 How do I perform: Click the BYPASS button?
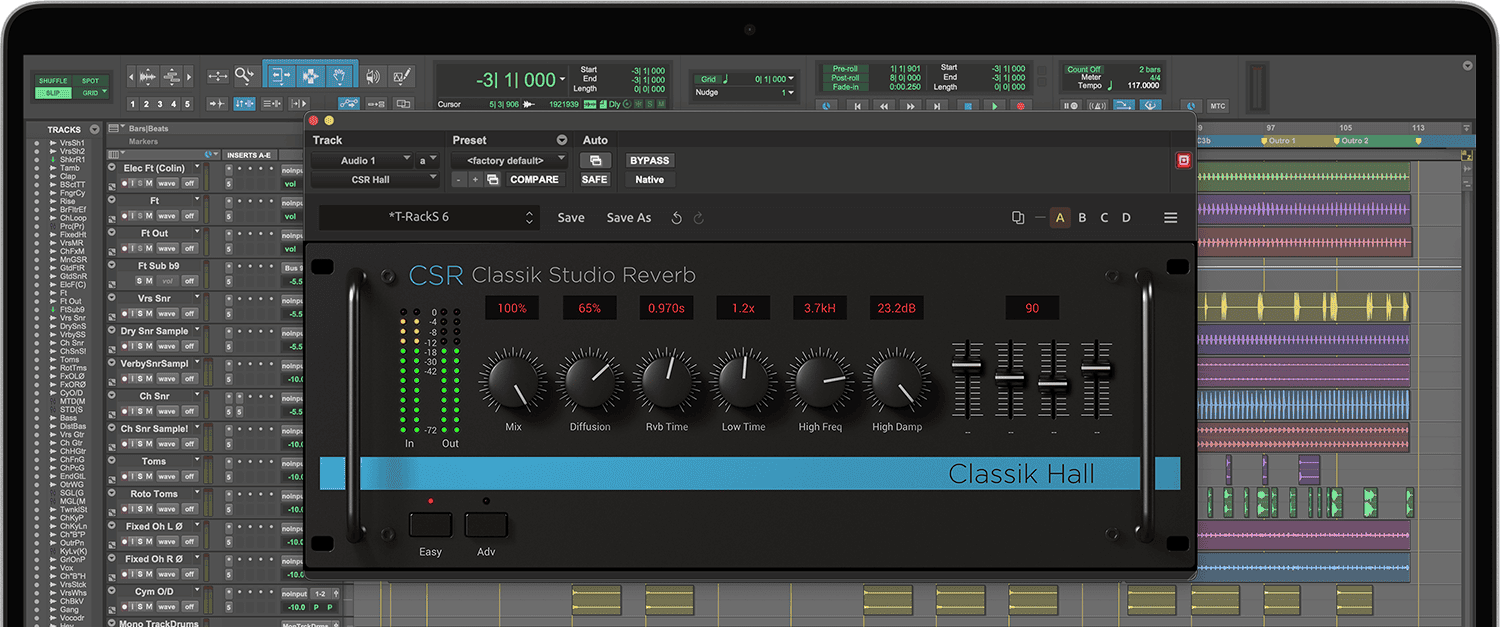[649, 160]
